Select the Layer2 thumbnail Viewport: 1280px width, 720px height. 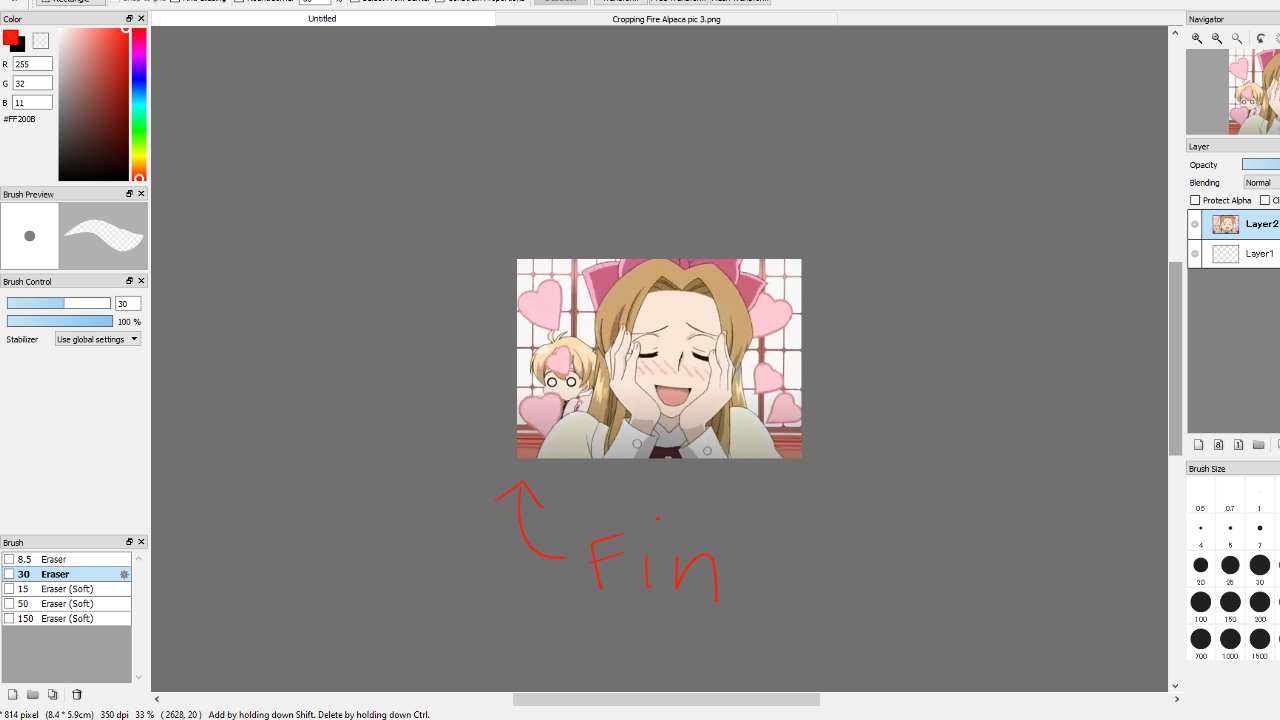1225,224
